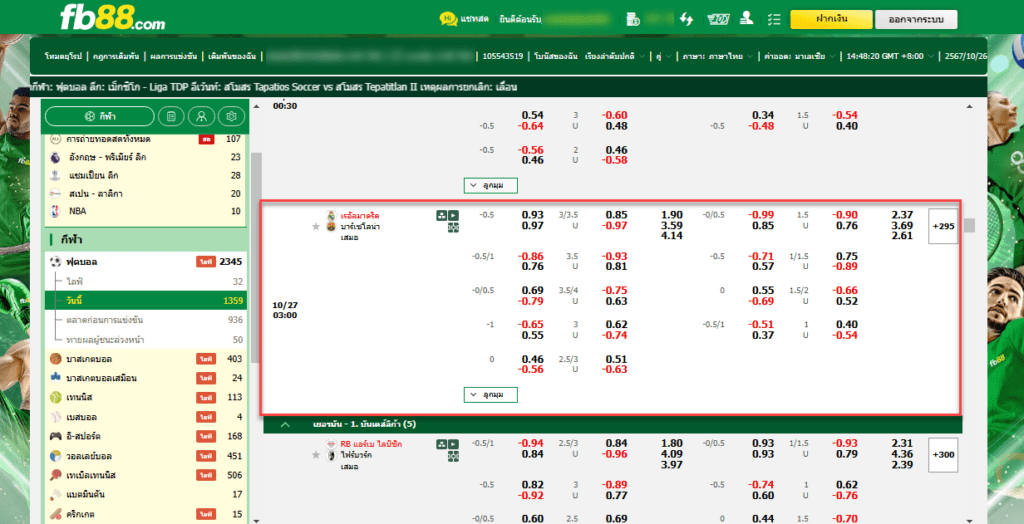The width and height of the screenshot is (1024, 524).
Task: Open the ค่าออด: มาเลเซีย odds type dropdown
Action: click(799, 56)
